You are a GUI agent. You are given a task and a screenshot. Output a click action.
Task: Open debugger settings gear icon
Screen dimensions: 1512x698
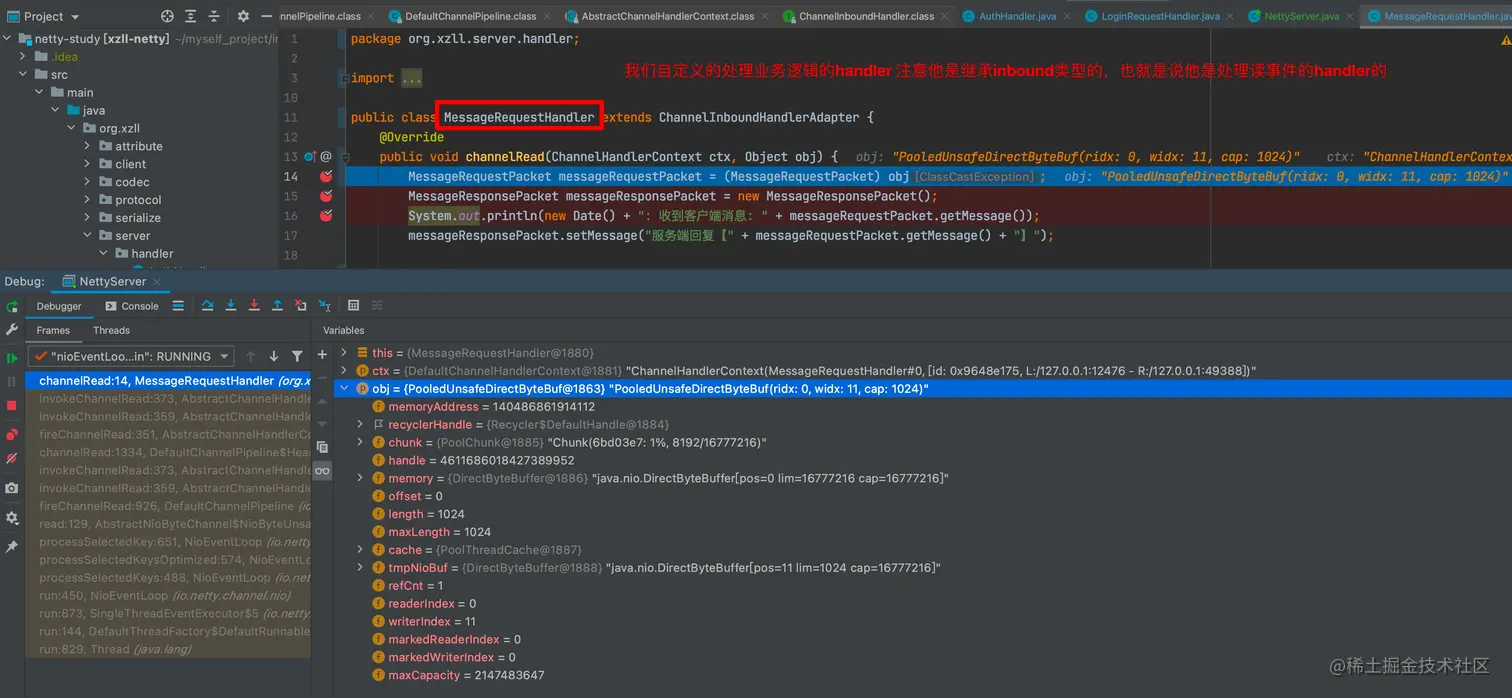[x=12, y=518]
